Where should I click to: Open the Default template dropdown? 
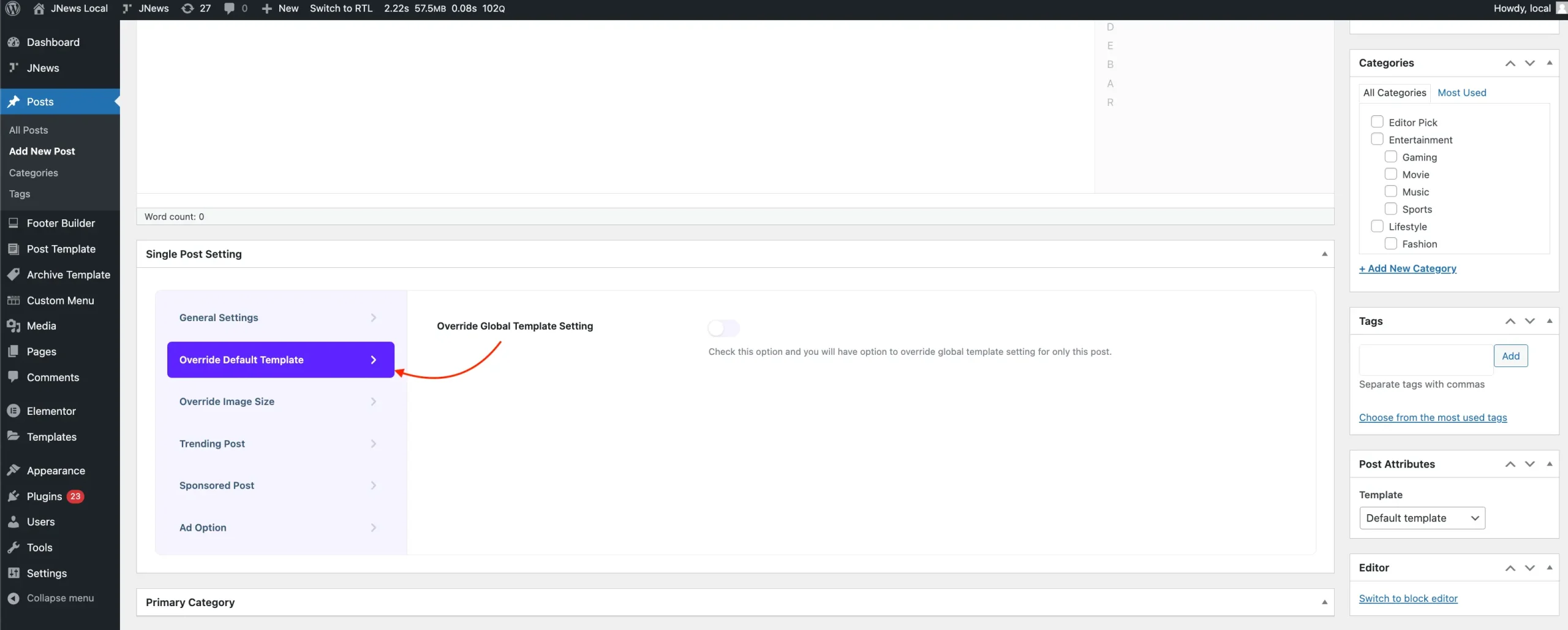1422,518
